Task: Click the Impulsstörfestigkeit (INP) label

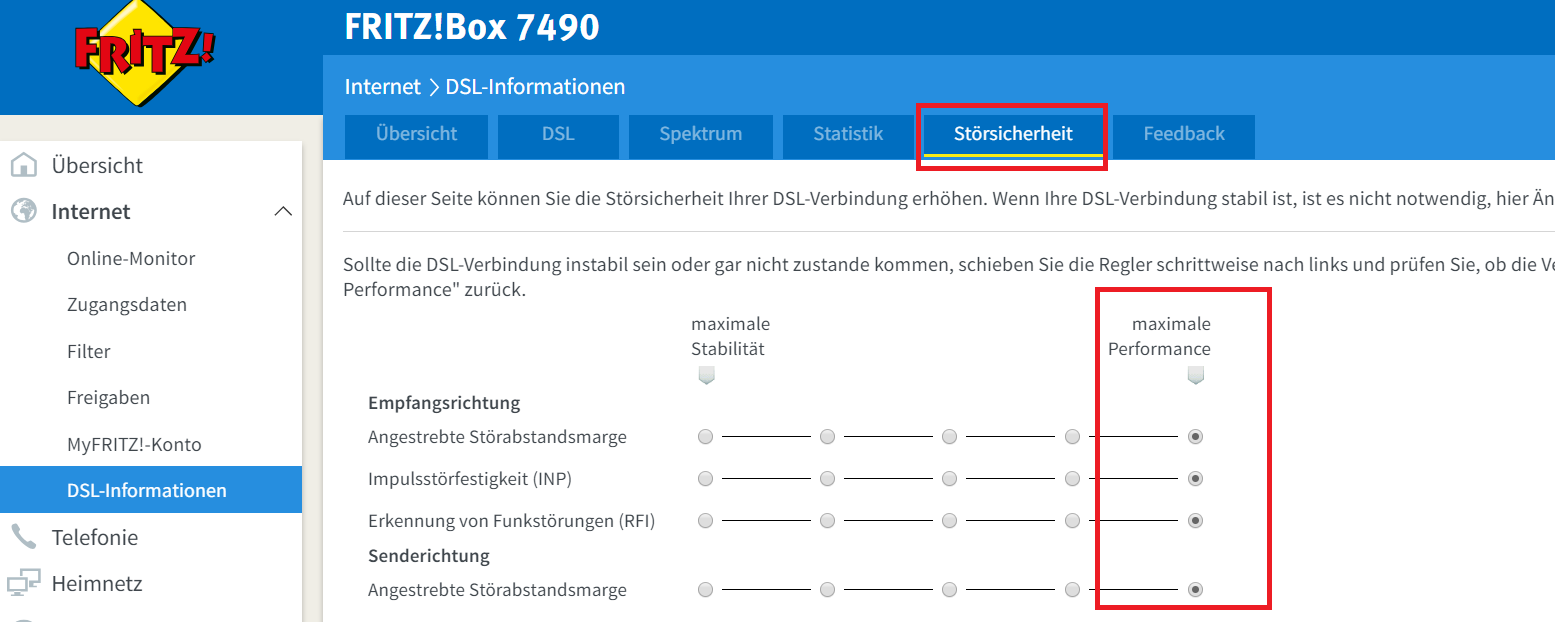Action: click(x=468, y=480)
